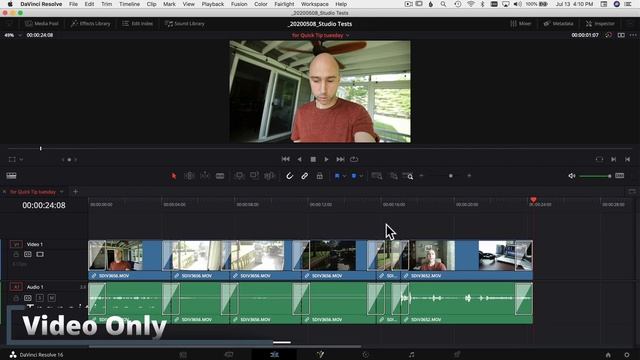
Task: Toggle the Position Lock padlock
Action: [x=320, y=176]
